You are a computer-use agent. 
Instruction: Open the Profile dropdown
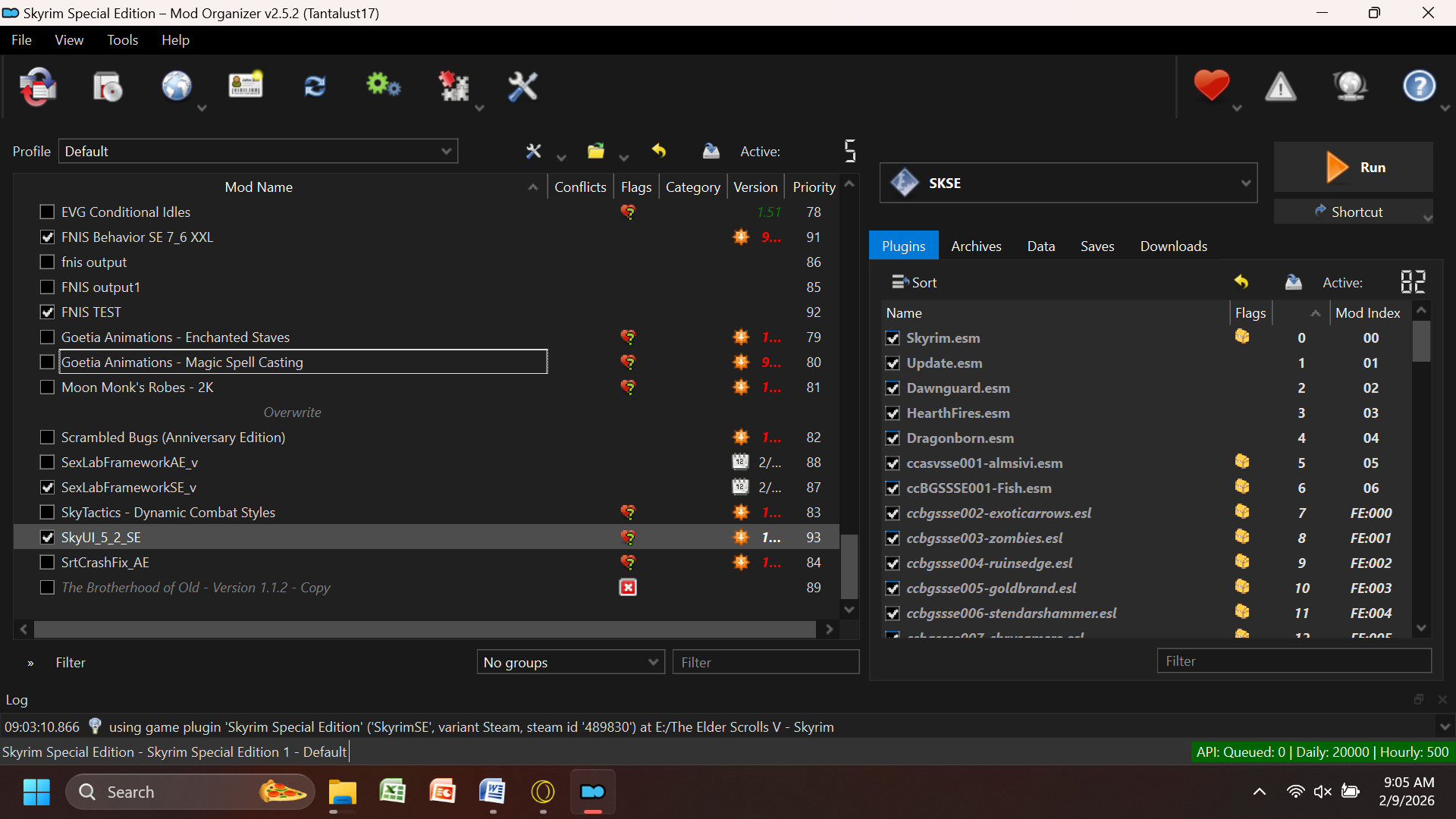[x=258, y=151]
